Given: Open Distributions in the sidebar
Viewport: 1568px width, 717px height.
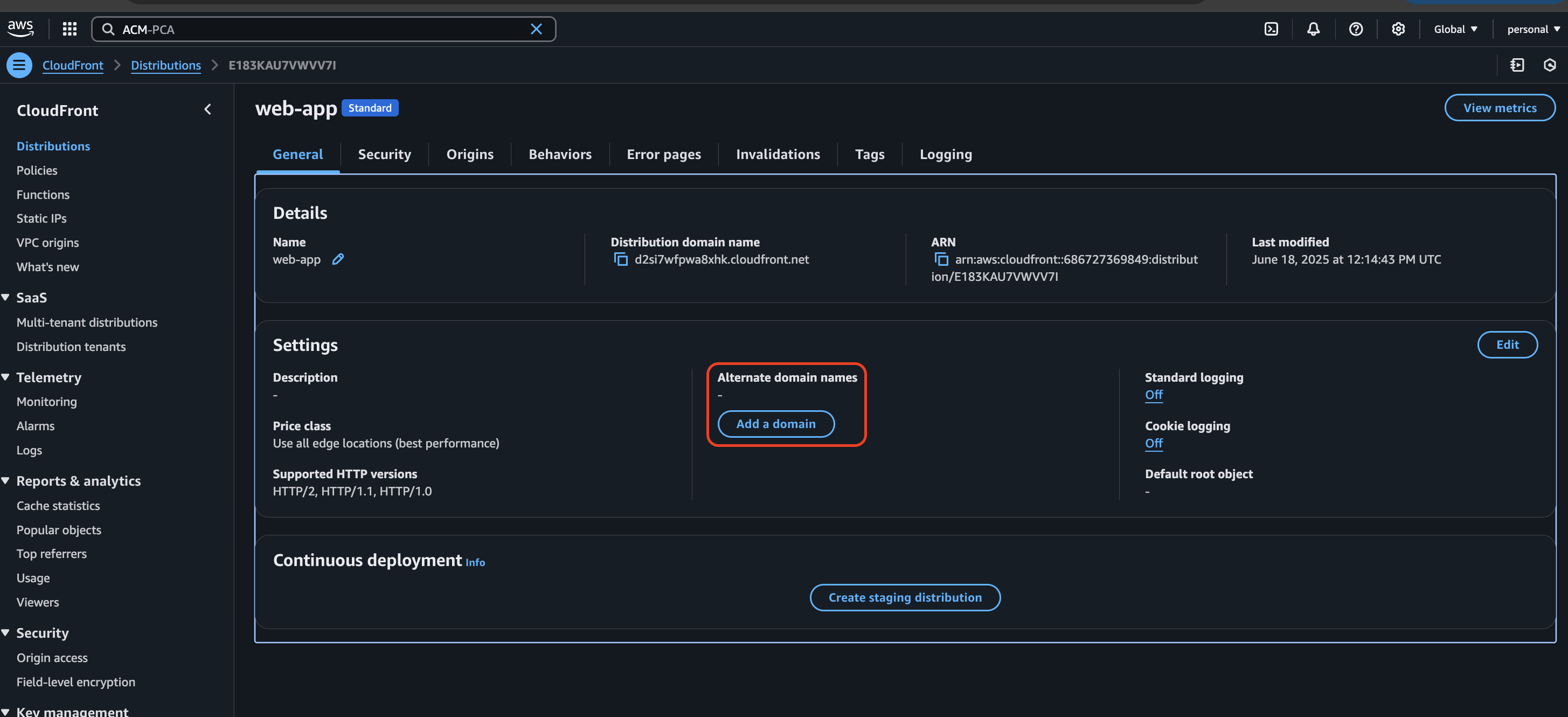Looking at the screenshot, I should (53, 146).
